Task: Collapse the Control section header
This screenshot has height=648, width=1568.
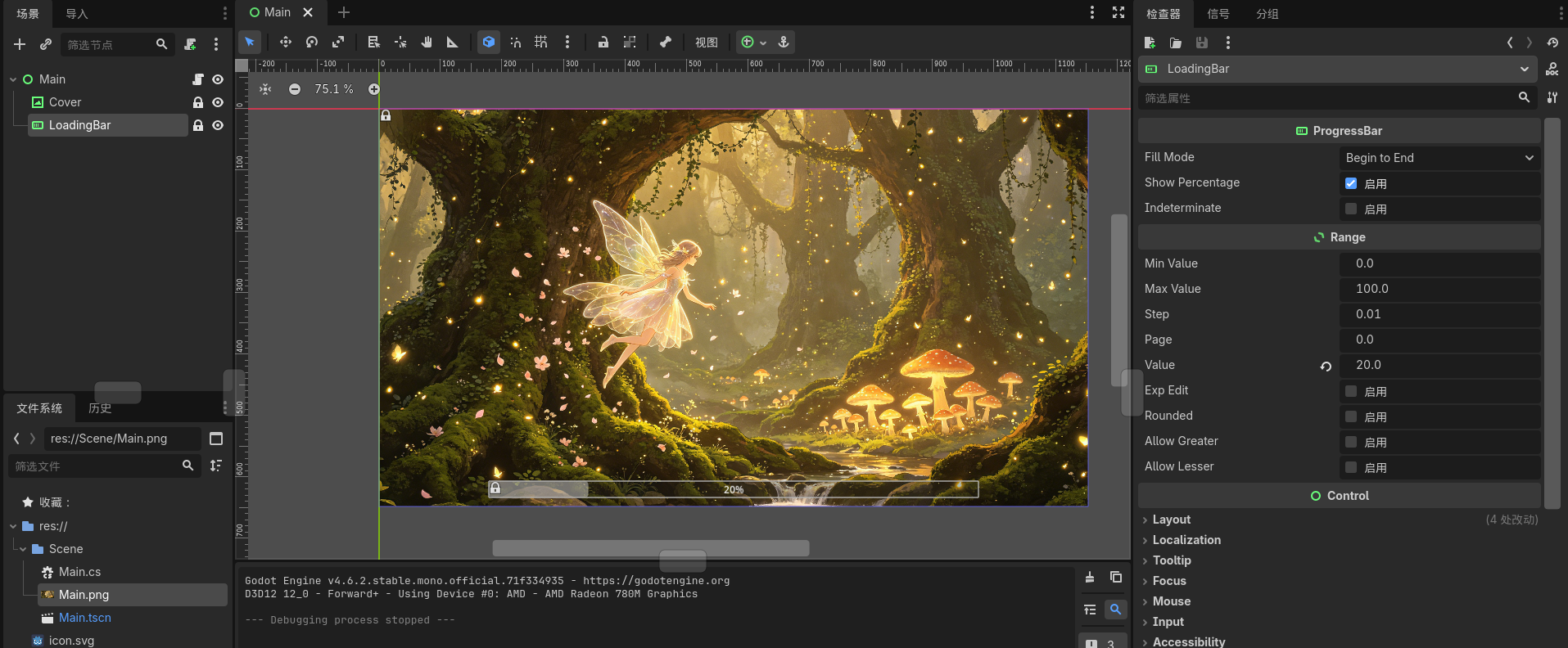Action: [x=1340, y=496]
